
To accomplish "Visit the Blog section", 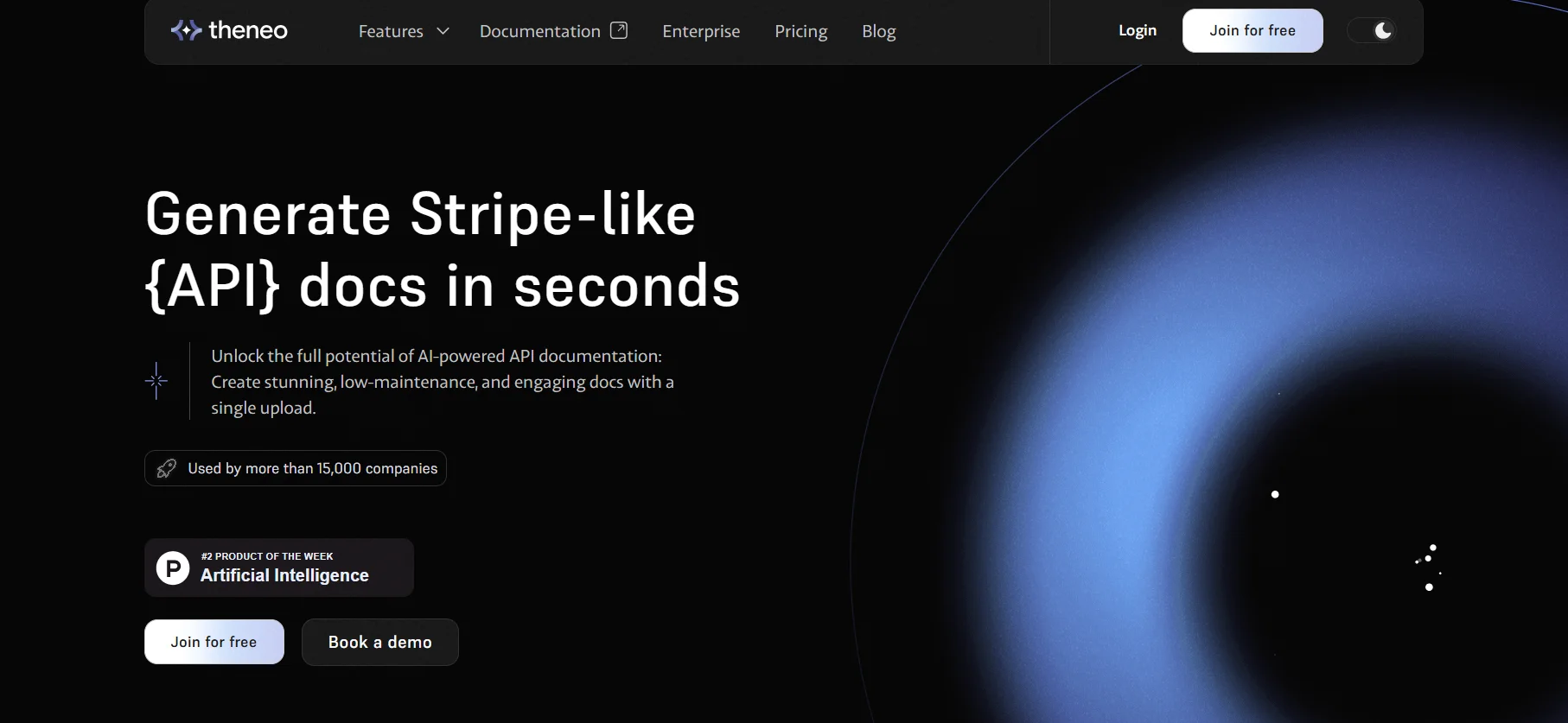I will [x=878, y=31].
